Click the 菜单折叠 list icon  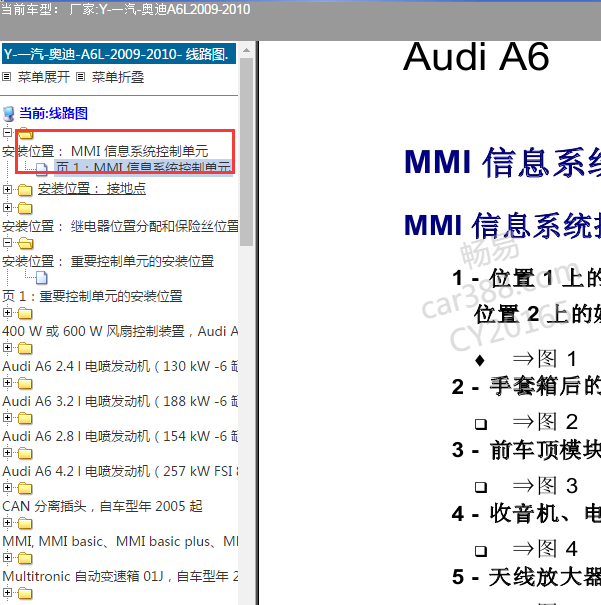pyautogui.click(x=80, y=77)
